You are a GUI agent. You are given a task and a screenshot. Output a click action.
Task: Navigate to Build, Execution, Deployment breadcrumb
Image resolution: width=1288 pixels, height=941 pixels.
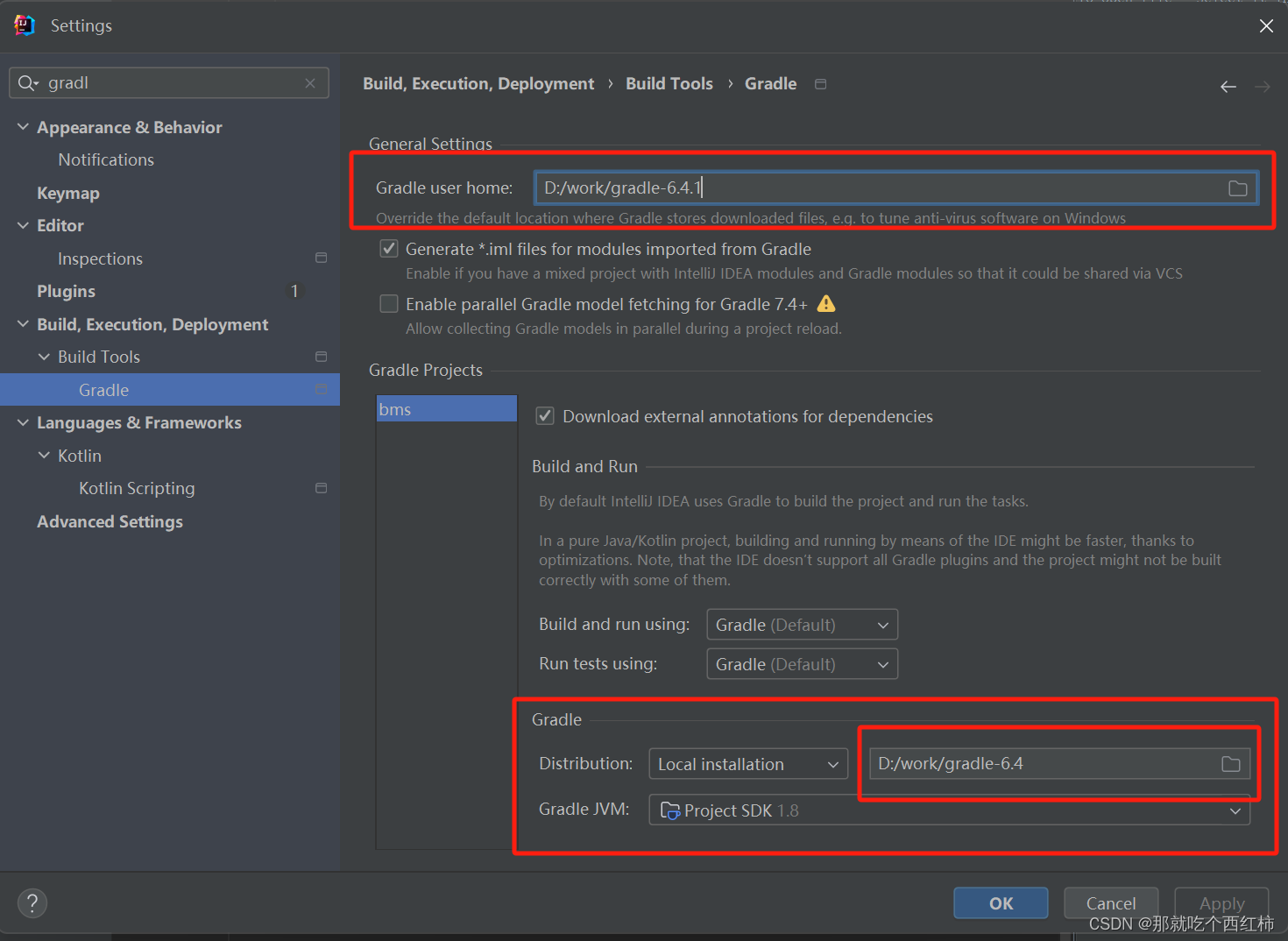(x=478, y=83)
